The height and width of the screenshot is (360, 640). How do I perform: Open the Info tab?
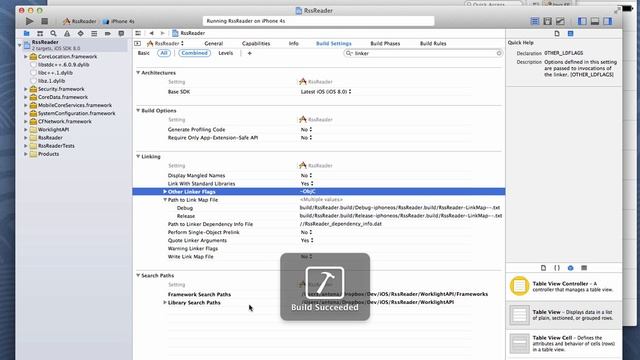293,43
